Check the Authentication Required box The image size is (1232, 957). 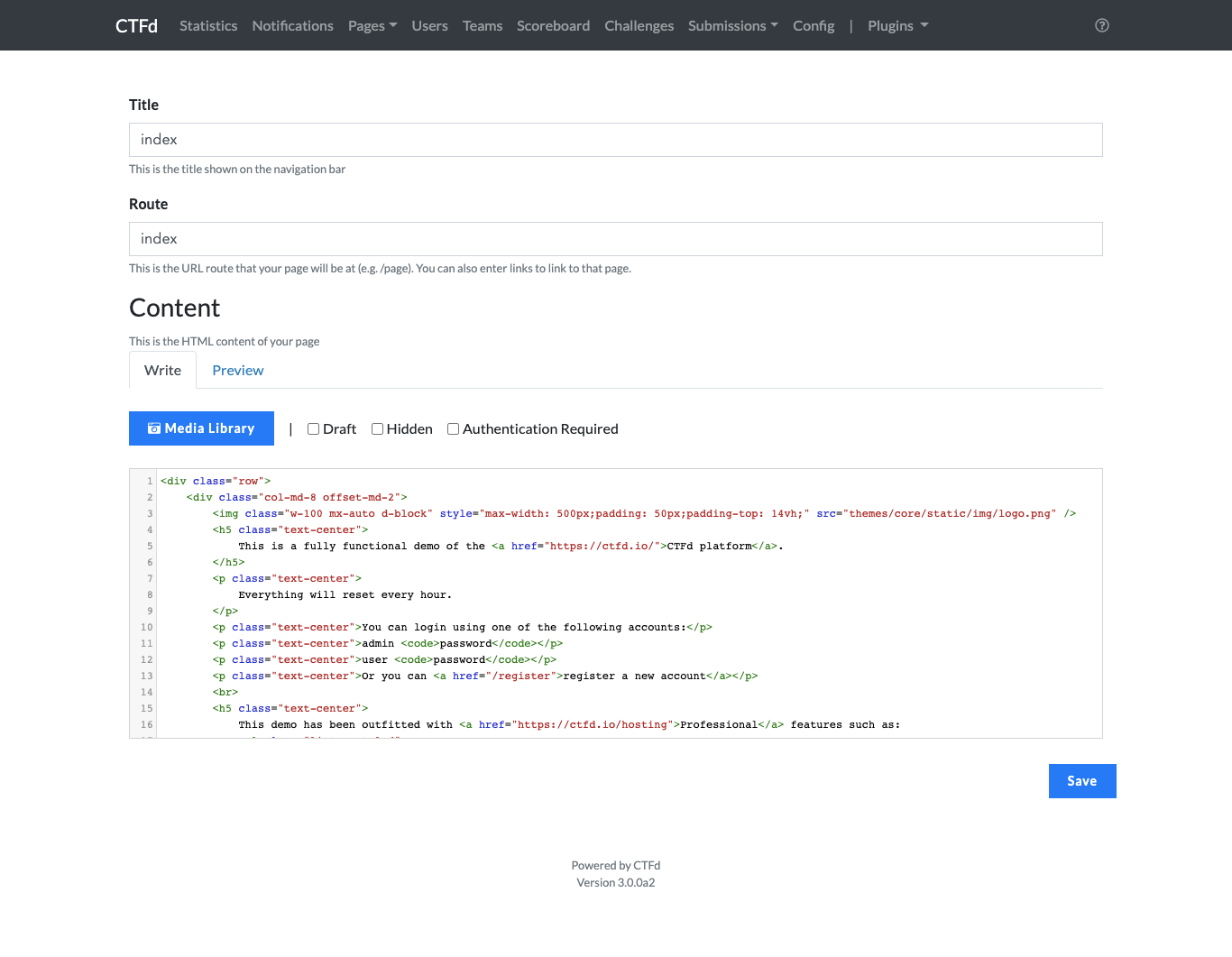pos(454,429)
